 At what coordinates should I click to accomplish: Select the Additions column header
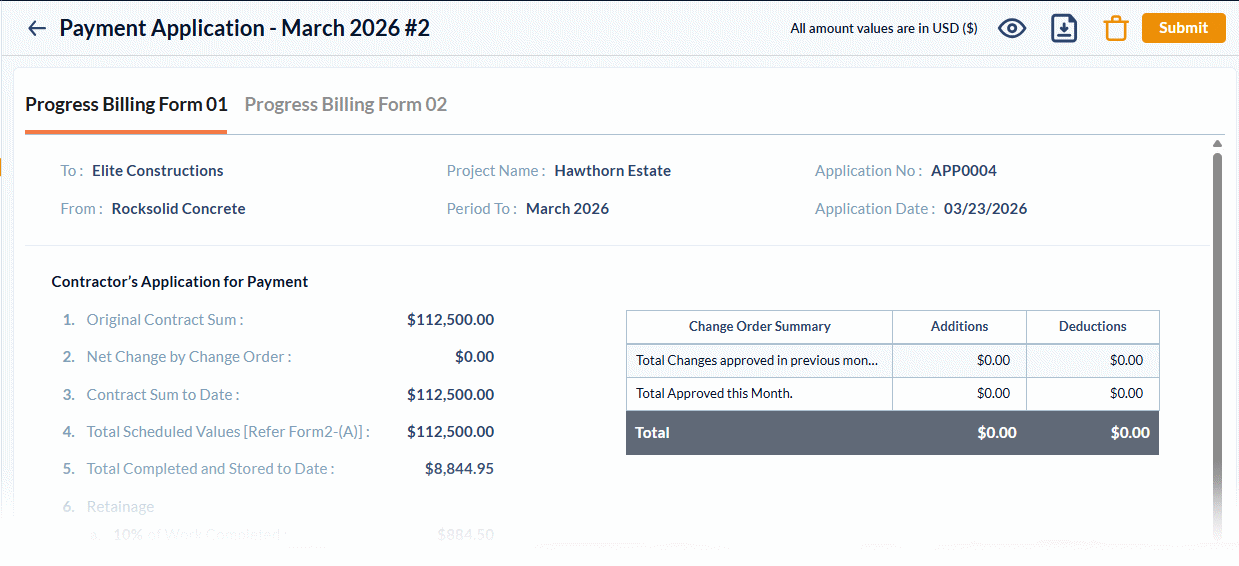959,326
